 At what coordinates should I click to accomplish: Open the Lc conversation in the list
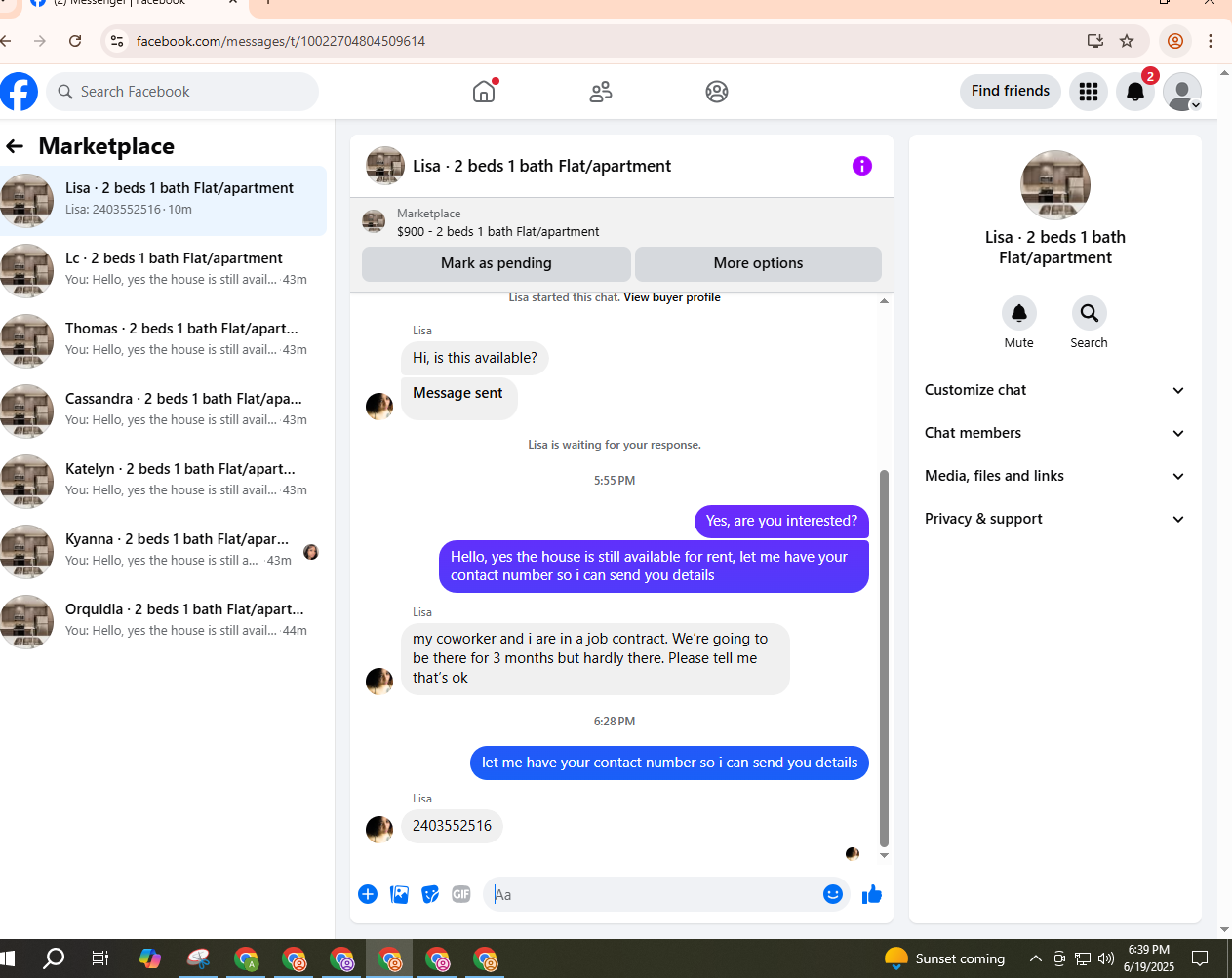click(163, 271)
